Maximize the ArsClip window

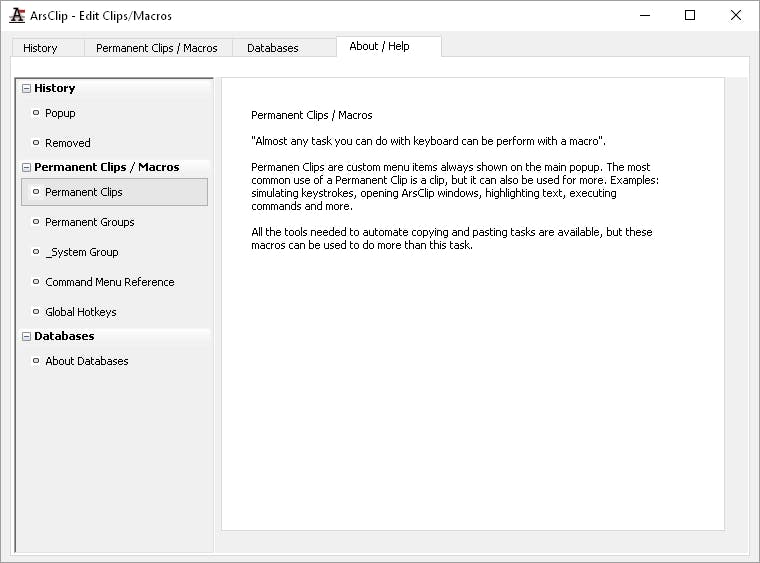(690, 16)
